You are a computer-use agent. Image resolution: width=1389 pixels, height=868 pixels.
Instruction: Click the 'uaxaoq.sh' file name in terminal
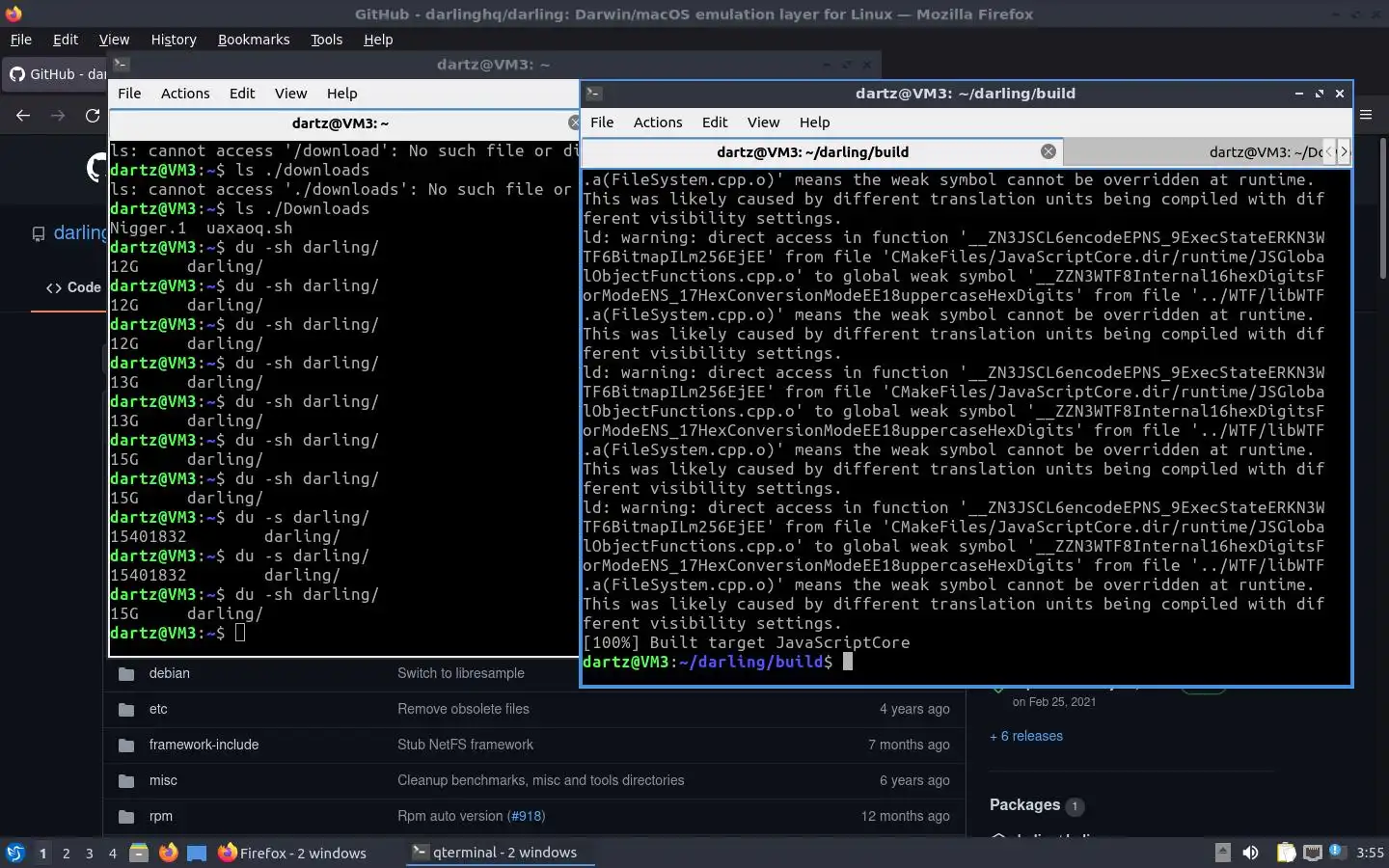[249, 228]
